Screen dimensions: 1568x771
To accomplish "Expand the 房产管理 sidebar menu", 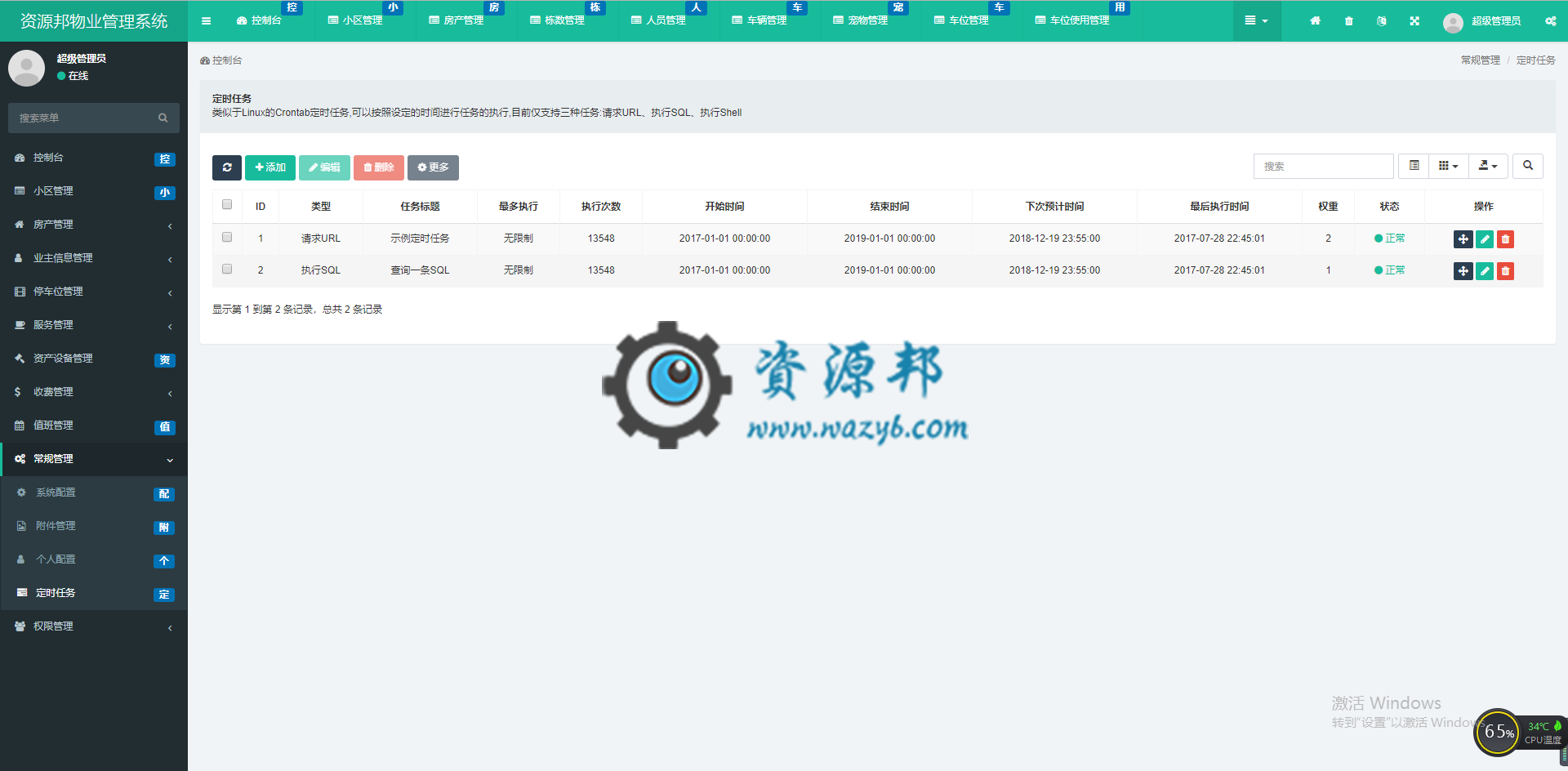I will pos(94,225).
